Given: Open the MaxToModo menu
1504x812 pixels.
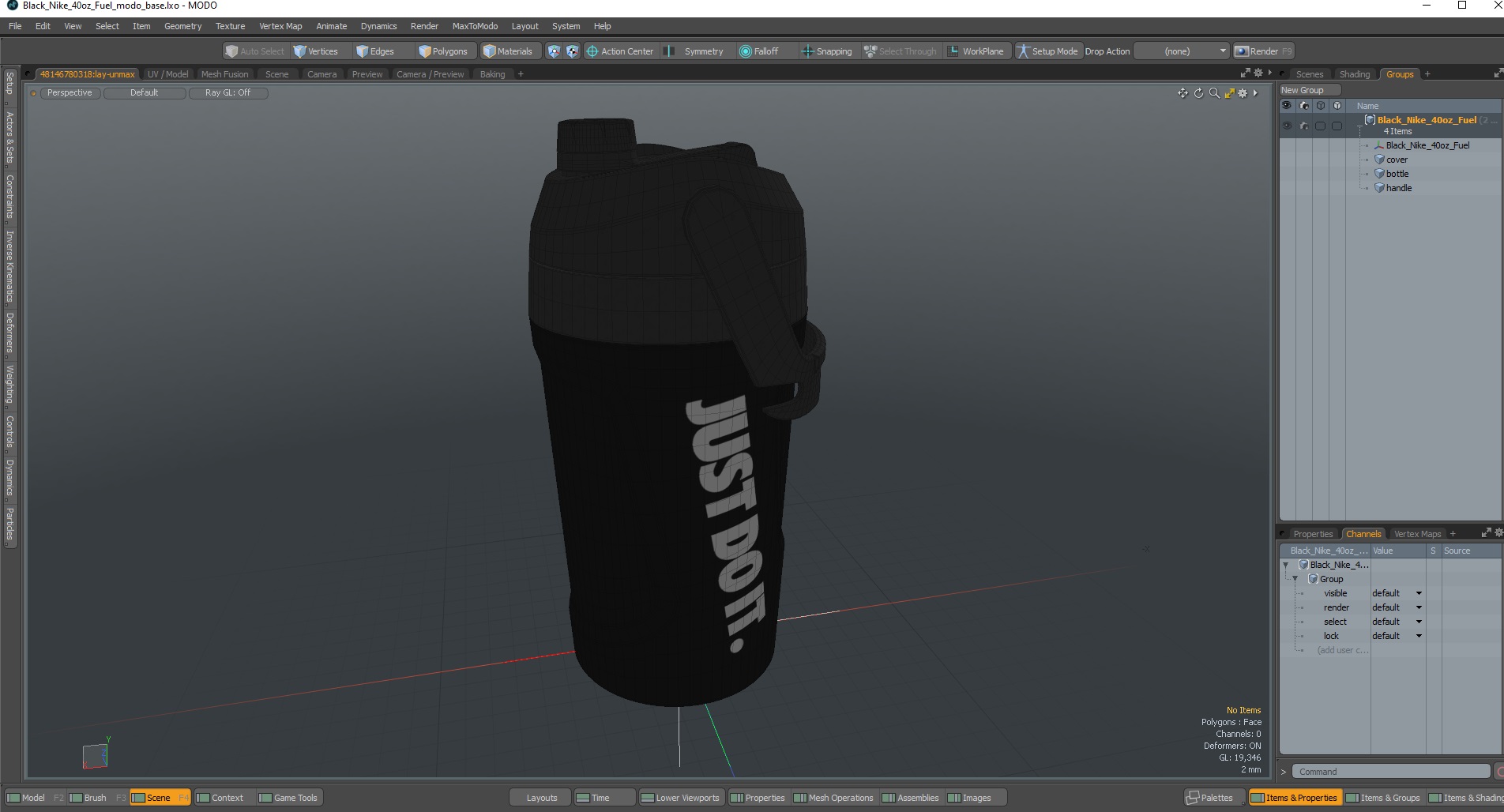Looking at the screenshot, I should tap(475, 26).
